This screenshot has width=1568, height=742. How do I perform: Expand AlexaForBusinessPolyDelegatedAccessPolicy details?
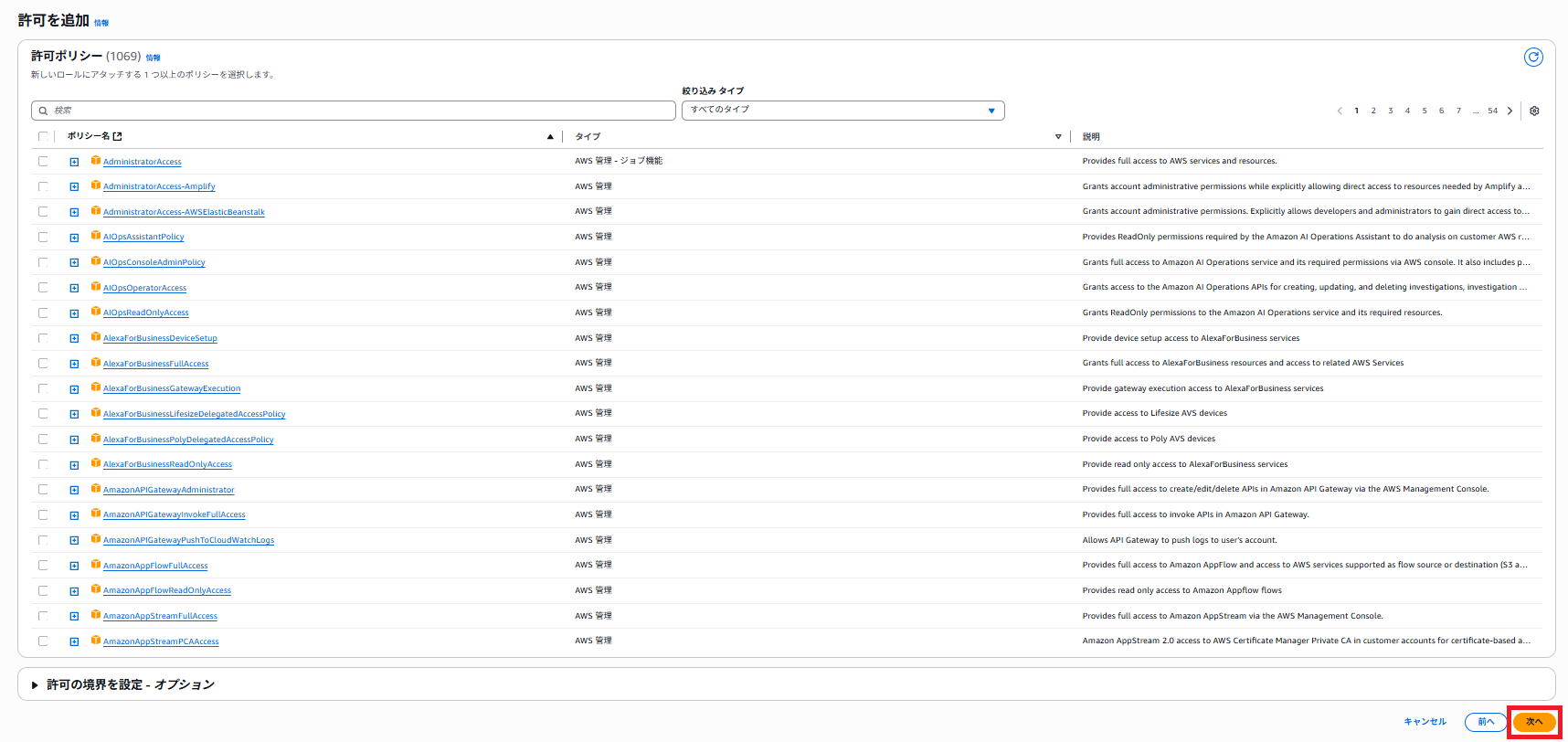[74, 440]
